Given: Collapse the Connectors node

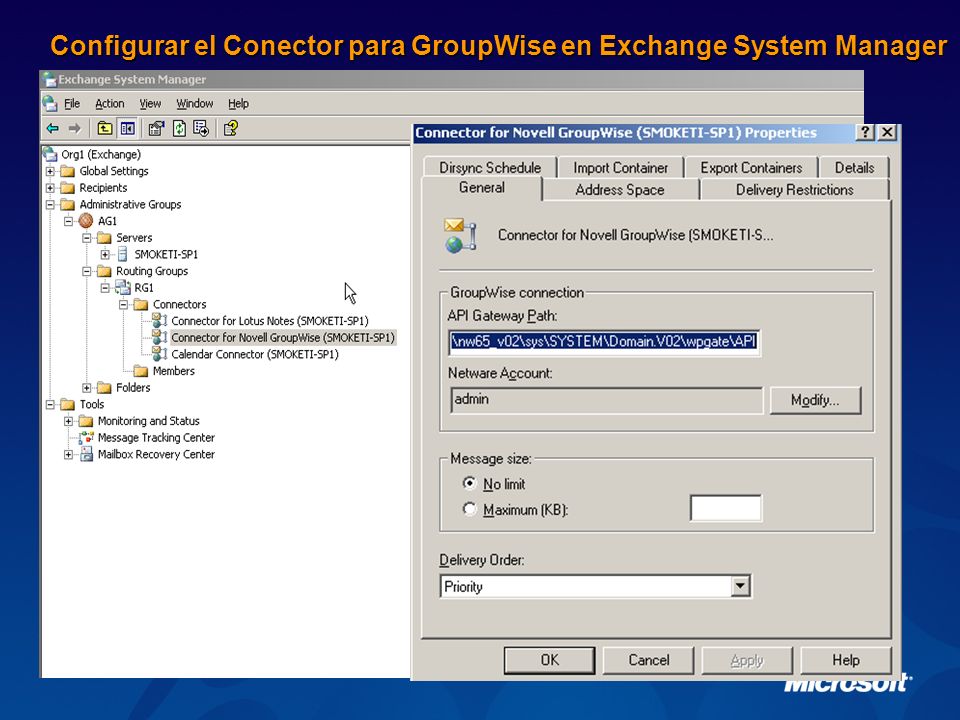Looking at the screenshot, I should pyautogui.click(x=124, y=304).
